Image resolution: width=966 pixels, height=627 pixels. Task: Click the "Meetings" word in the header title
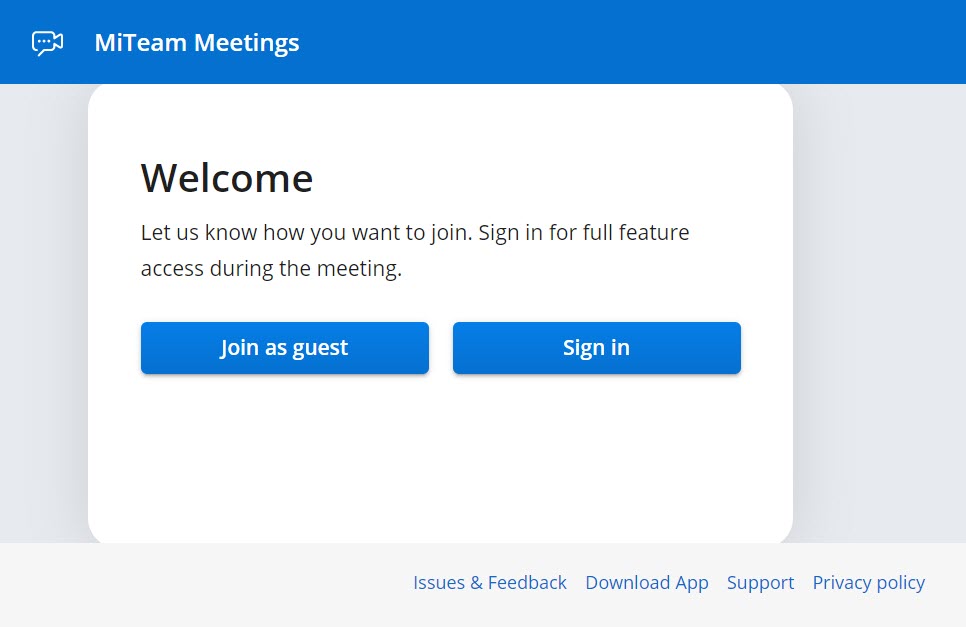246,43
